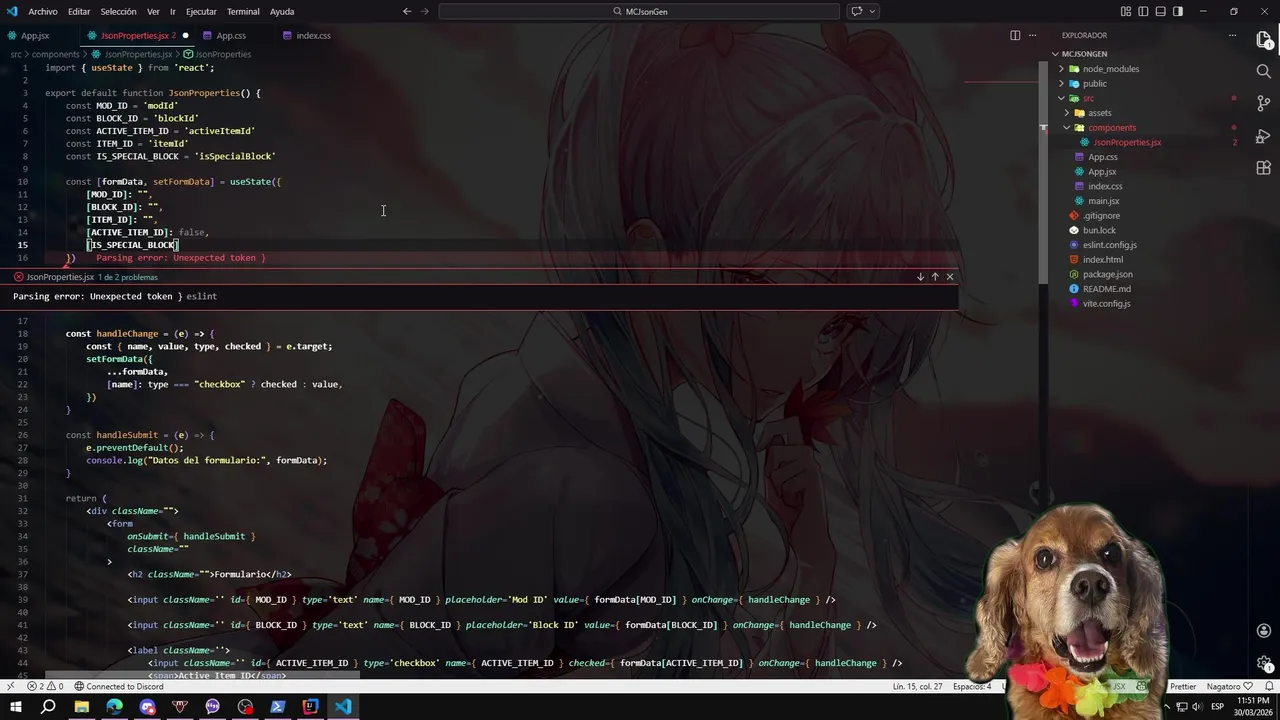The height and width of the screenshot is (720, 1280).
Task: Open the Copilot chat dropdown arrow
Action: tap(873, 11)
